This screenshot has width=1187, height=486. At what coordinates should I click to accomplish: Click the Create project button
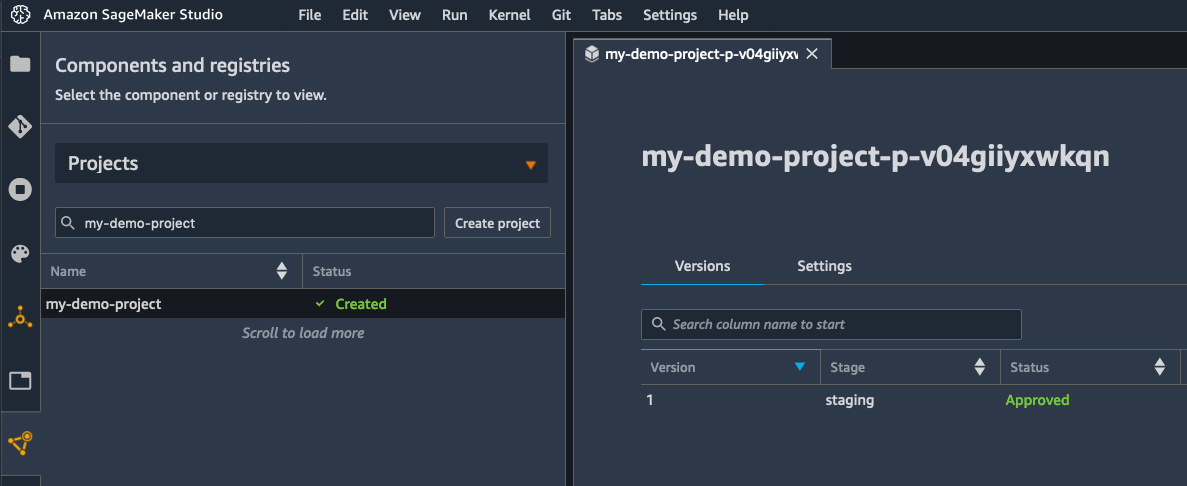(497, 223)
